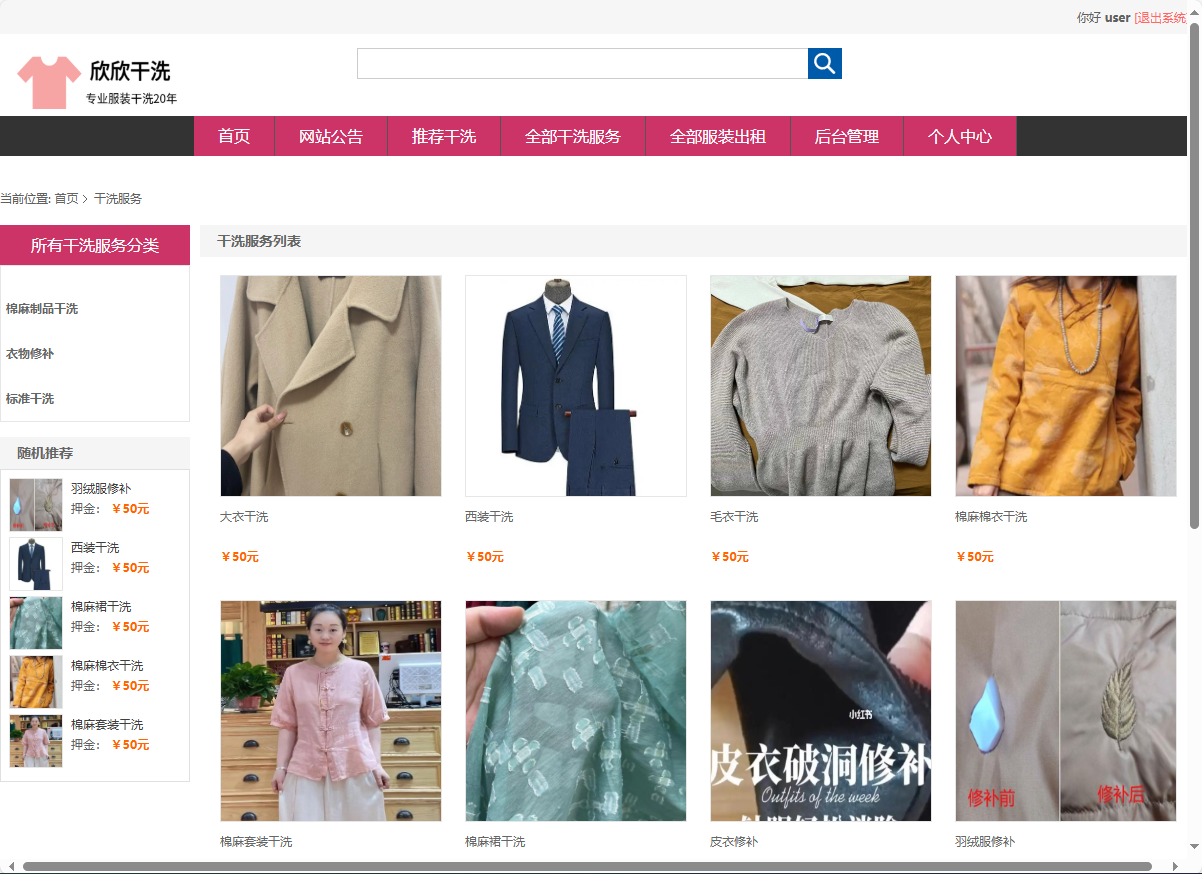Open the 个人中心 personal center
1202x874 pixels.
(x=959, y=135)
